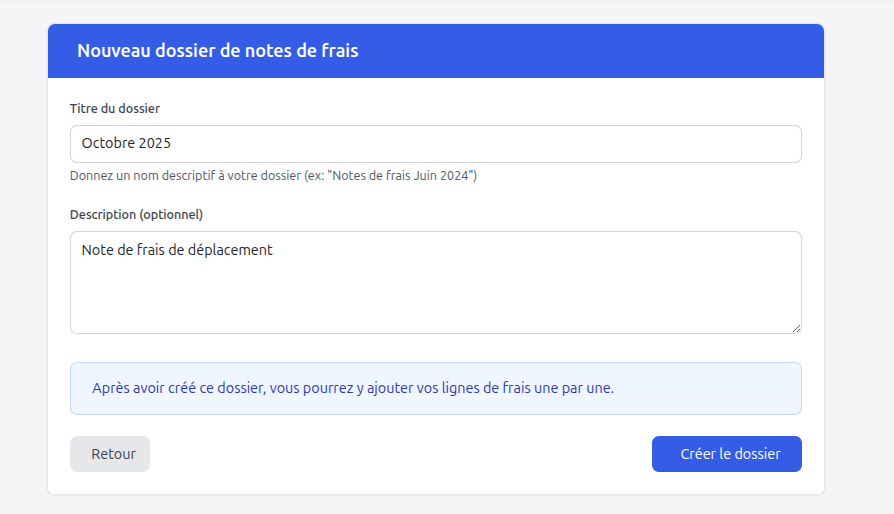The image size is (894, 514).
Task: Click empty right end of title field
Action: coord(700,144)
